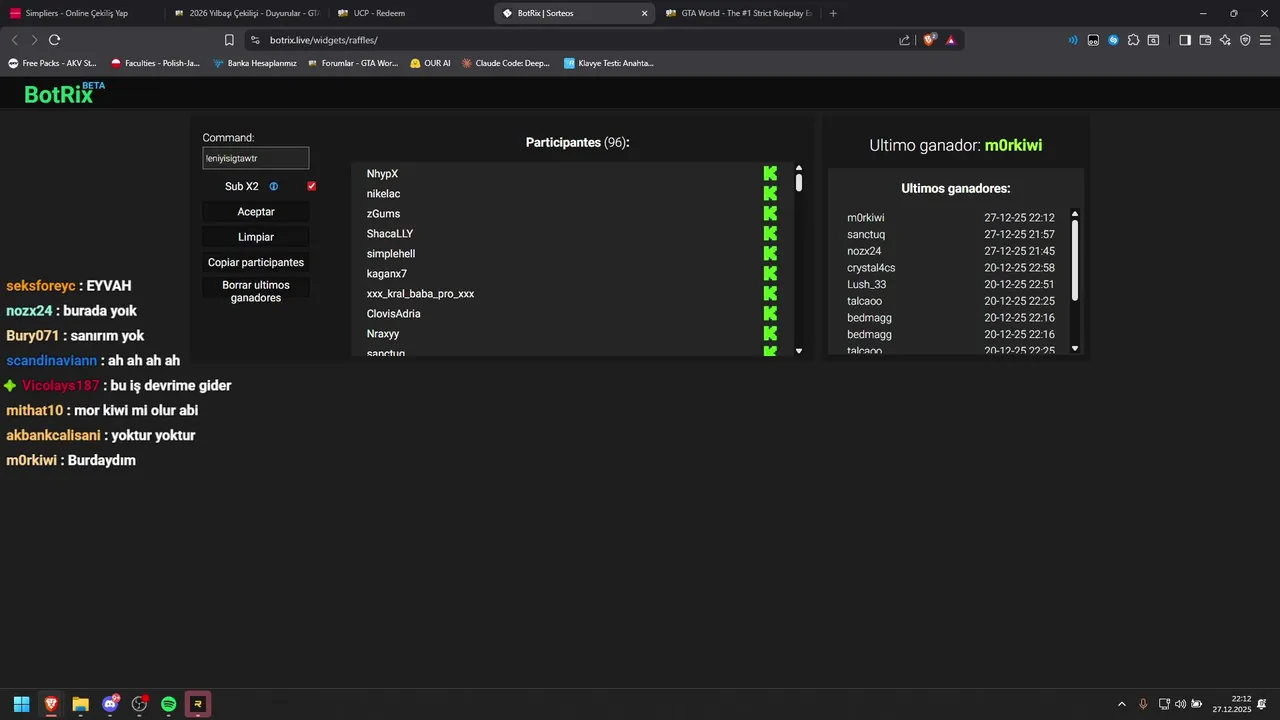Click winner sanctuq in the Ultimos ganadores list
This screenshot has width=1280, height=720.
866,234
